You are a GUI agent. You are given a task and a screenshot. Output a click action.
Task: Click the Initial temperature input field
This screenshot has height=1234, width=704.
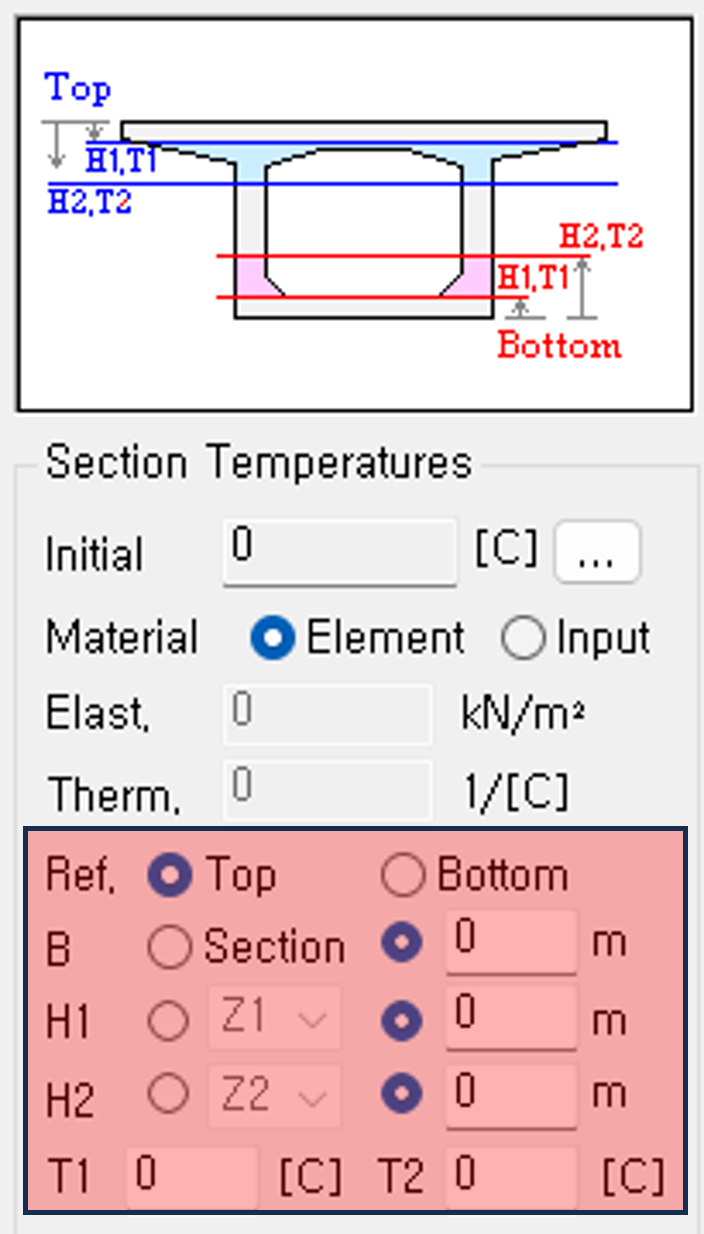point(340,551)
